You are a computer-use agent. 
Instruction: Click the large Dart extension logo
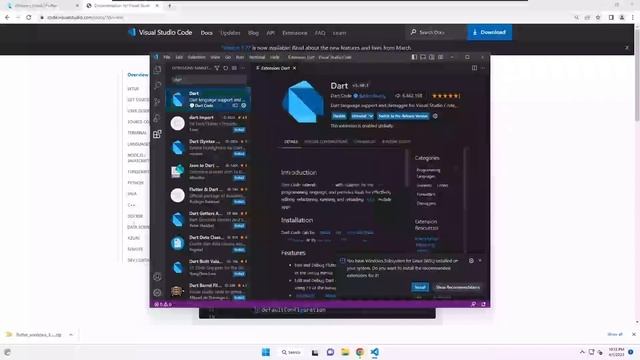[x=303, y=102]
